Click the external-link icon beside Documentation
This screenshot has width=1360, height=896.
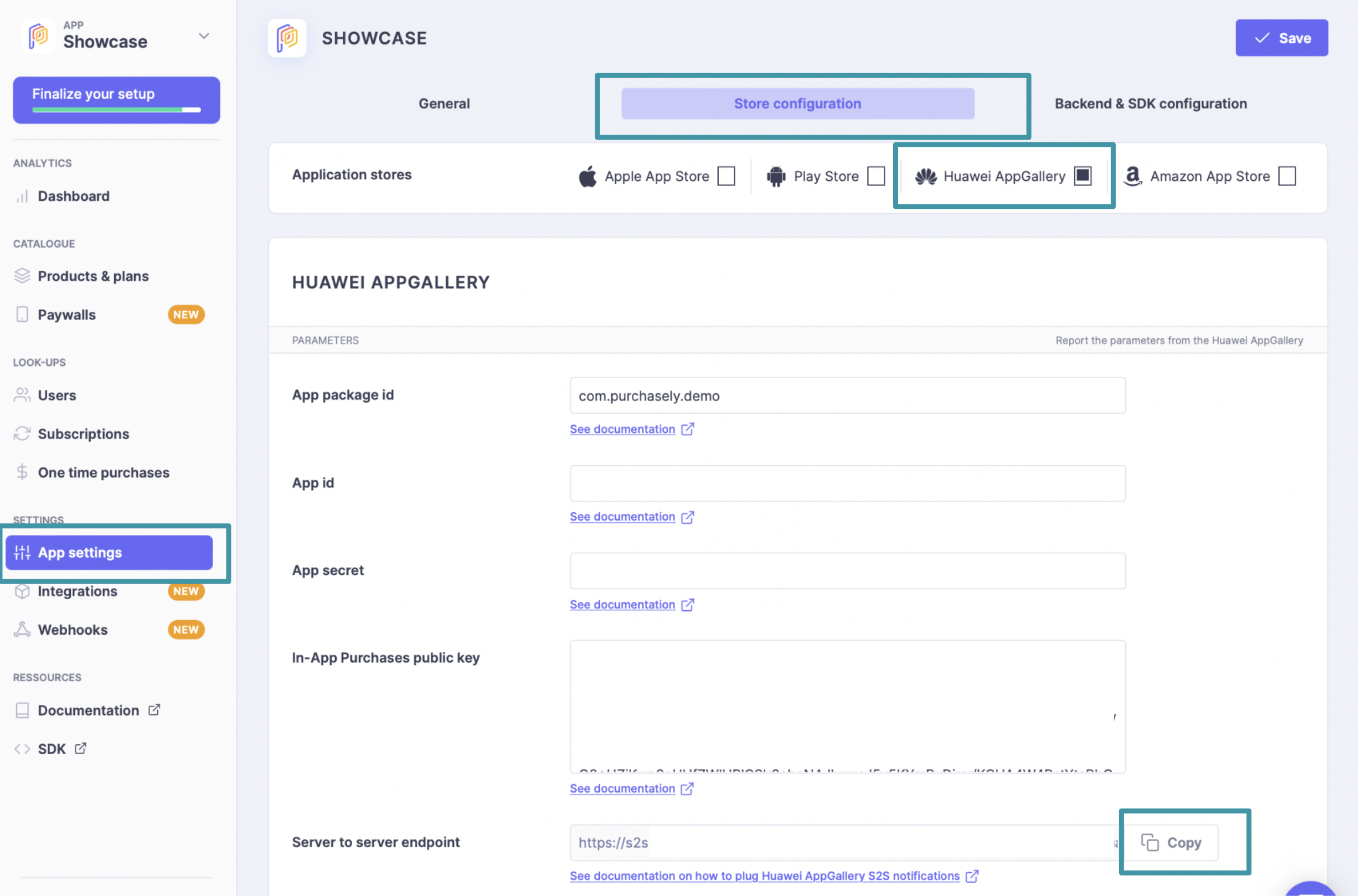tap(154, 710)
